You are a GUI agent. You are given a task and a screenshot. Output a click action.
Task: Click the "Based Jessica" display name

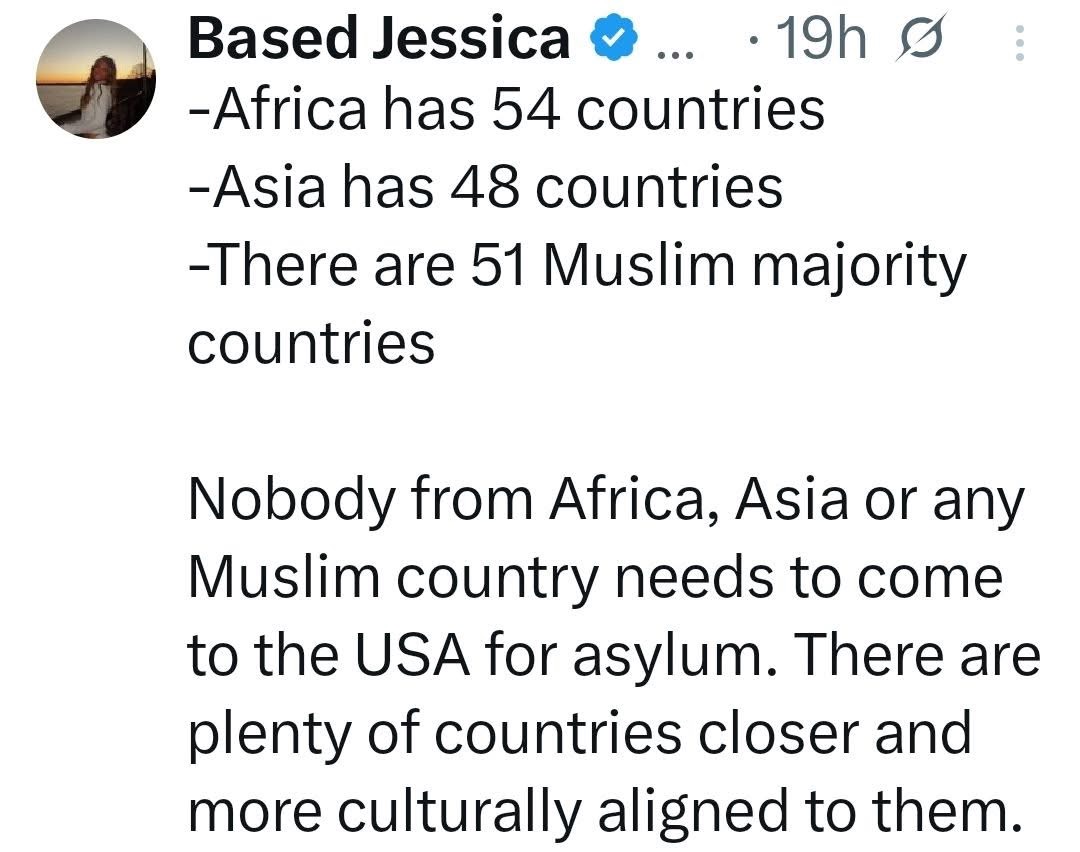click(378, 39)
